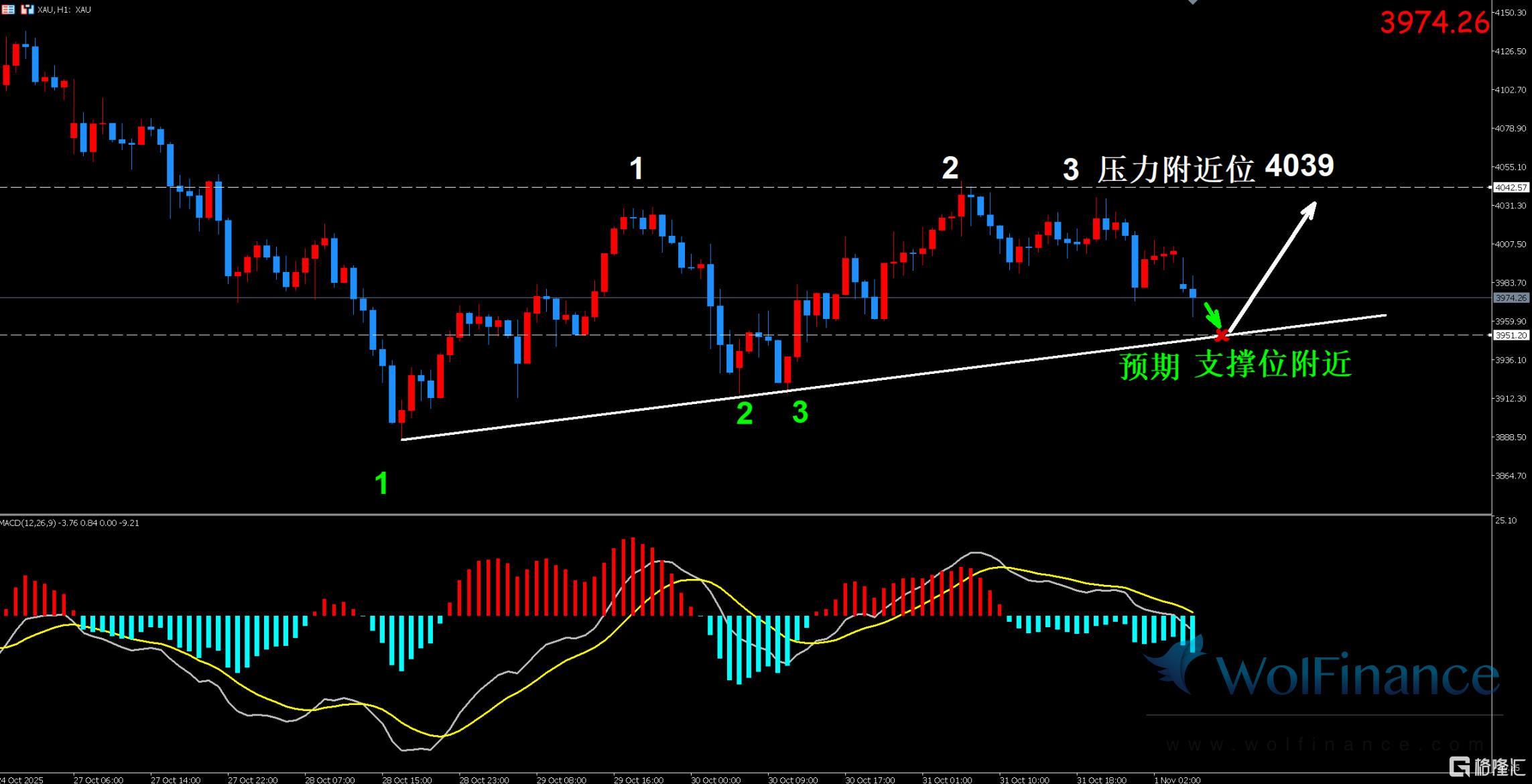This screenshot has height=784, width=1532.
Task: Click the green number 1 swing-low label
Action: click(x=381, y=483)
